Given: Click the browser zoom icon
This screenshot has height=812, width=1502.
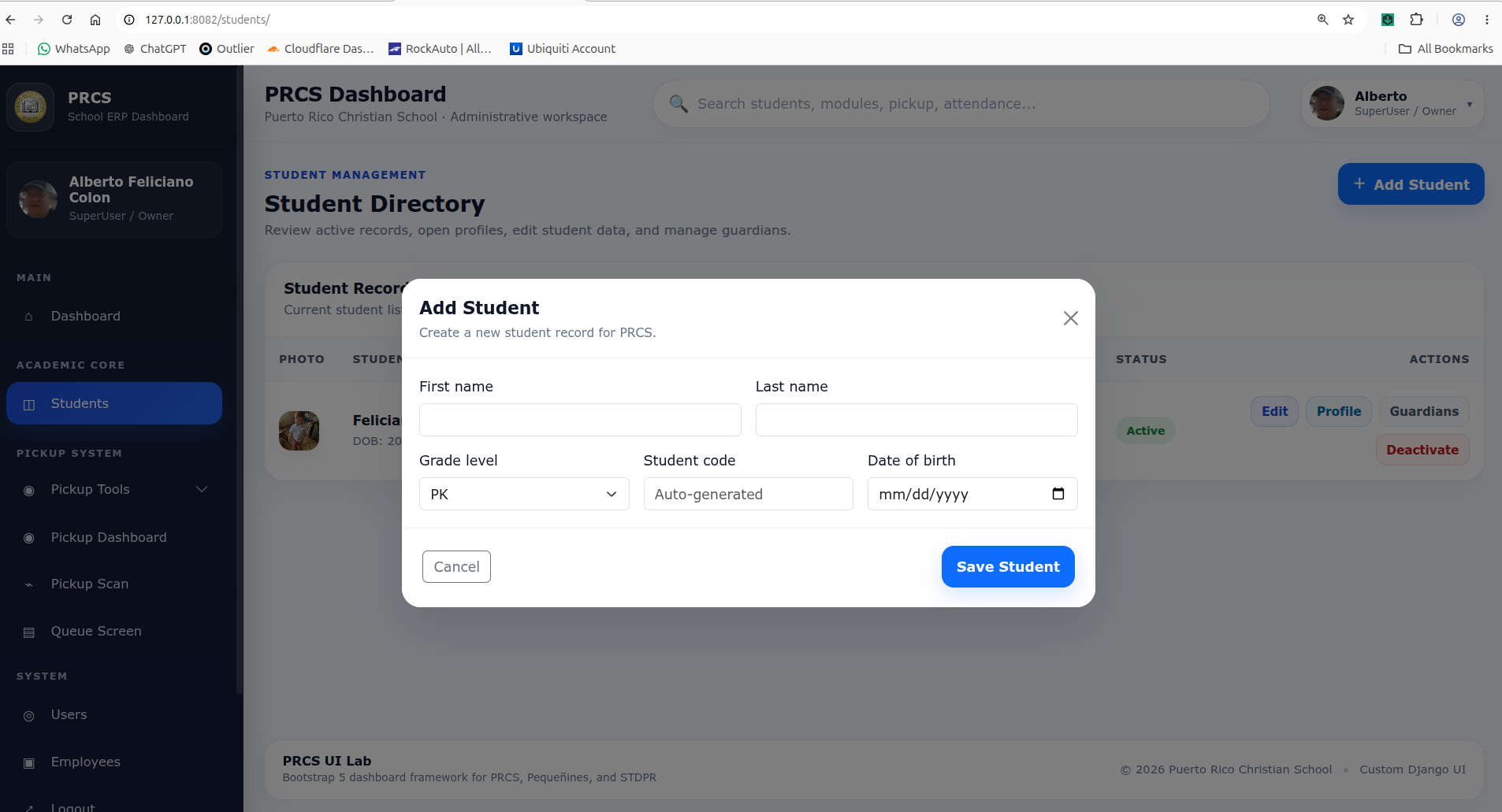Looking at the screenshot, I should tap(1323, 20).
